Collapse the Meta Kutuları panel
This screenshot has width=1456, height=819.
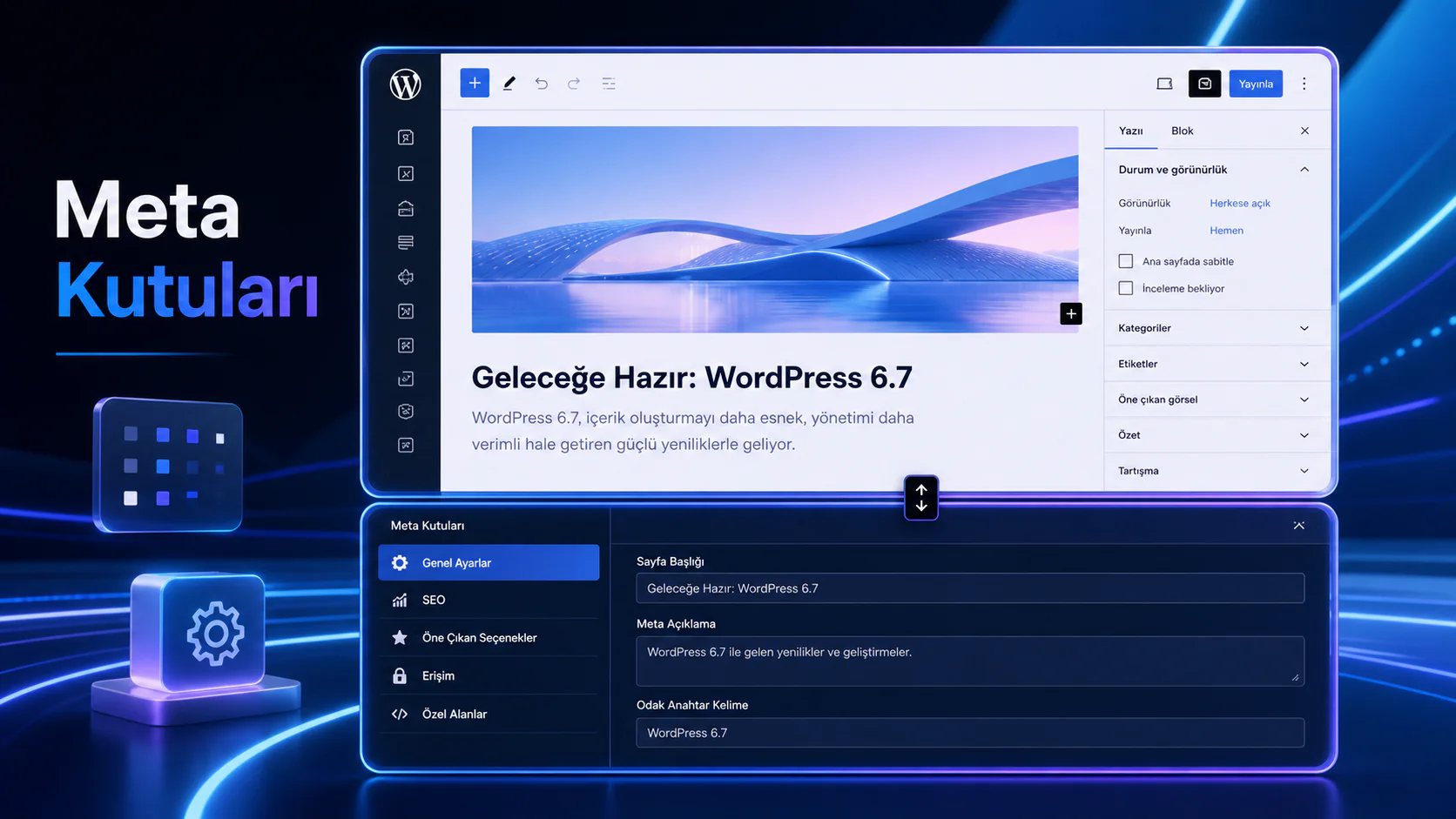tap(1298, 526)
